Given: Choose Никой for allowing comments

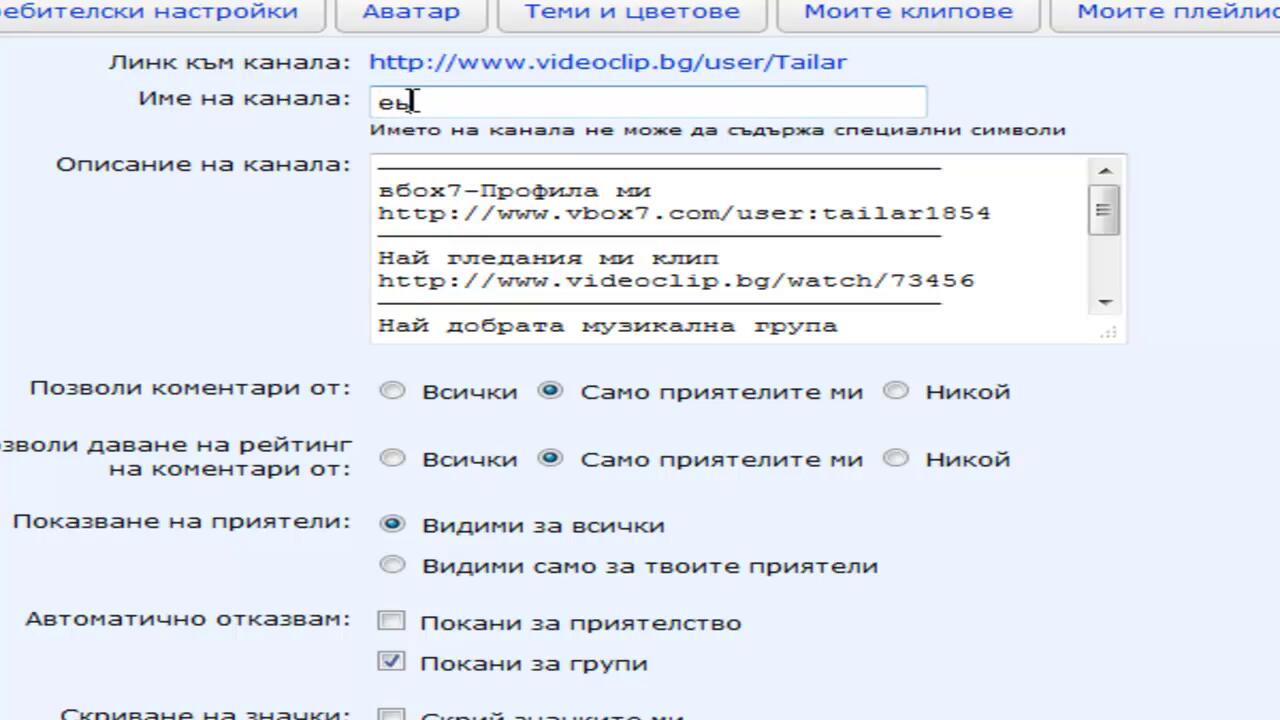Looking at the screenshot, I should (x=896, y=391).
